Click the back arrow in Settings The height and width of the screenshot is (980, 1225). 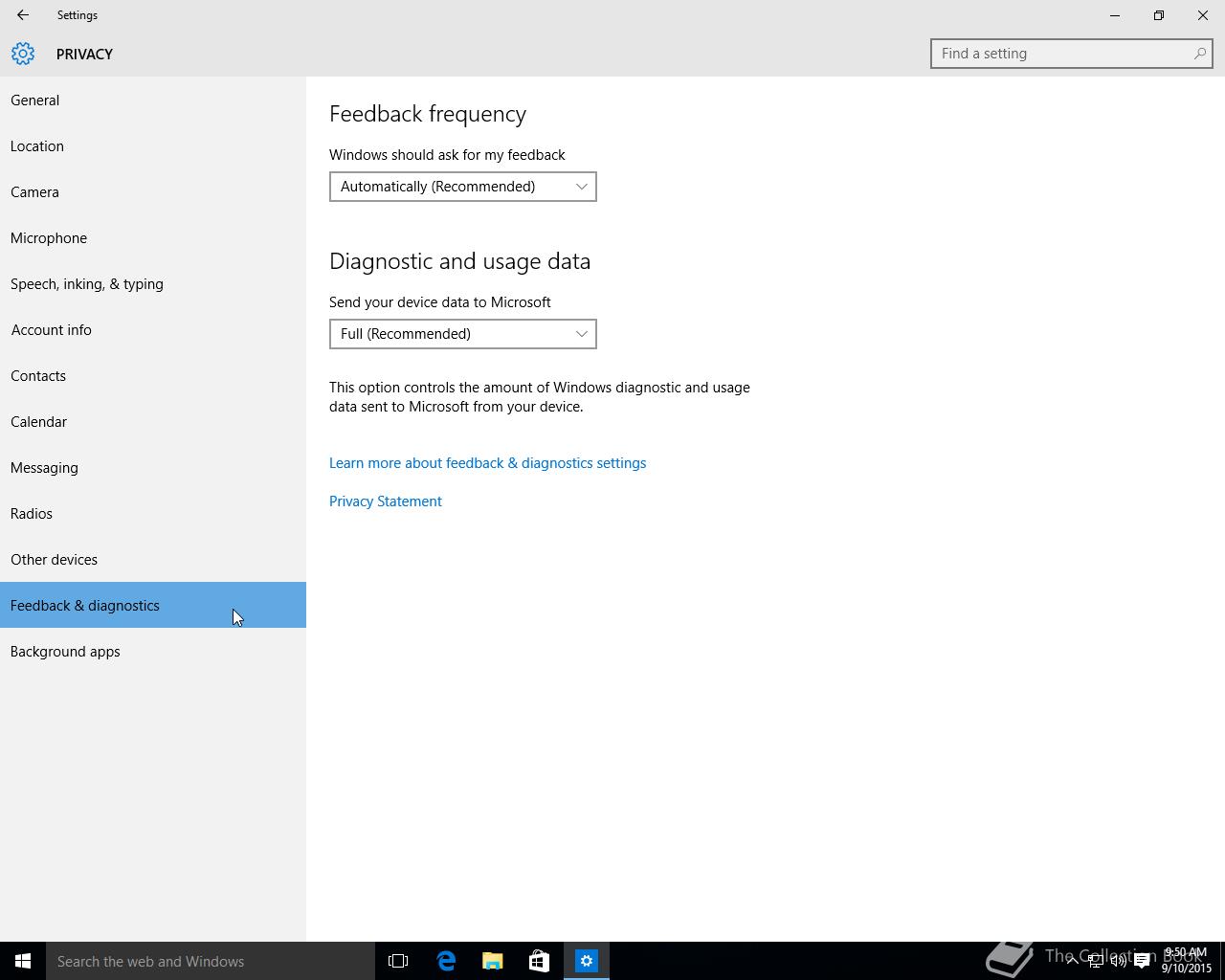point(23,15)
